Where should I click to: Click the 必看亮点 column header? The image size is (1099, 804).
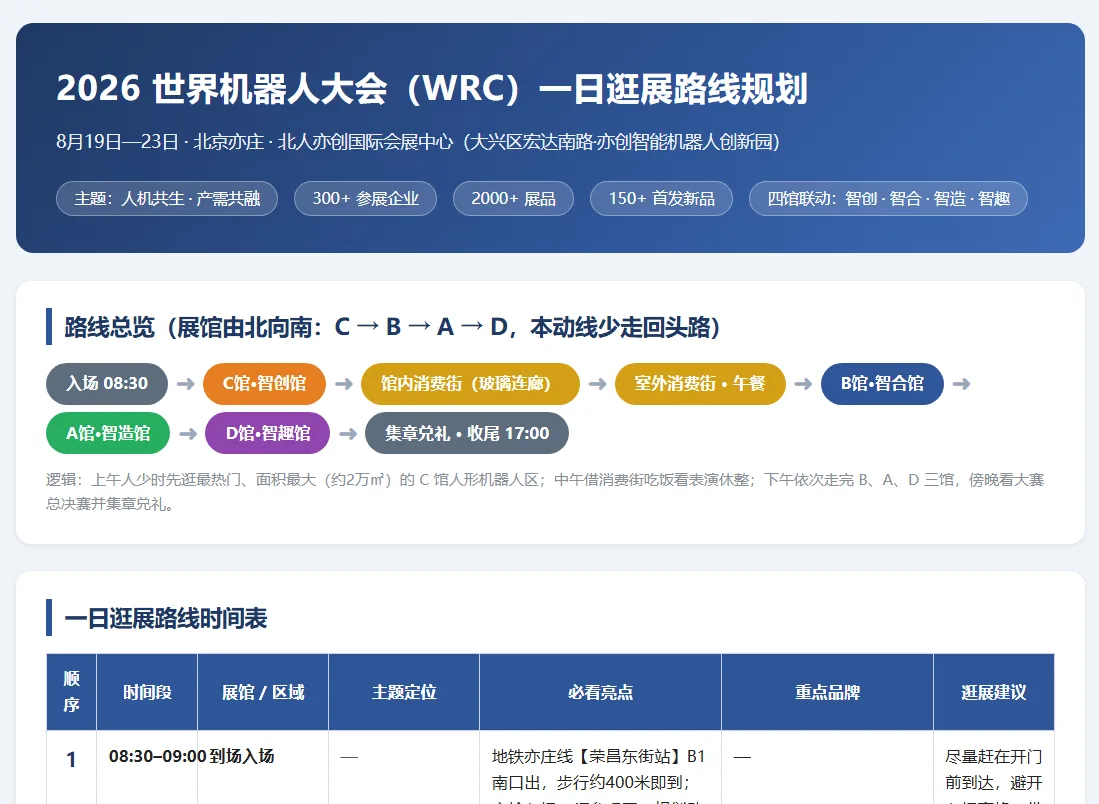pos(601,692)
